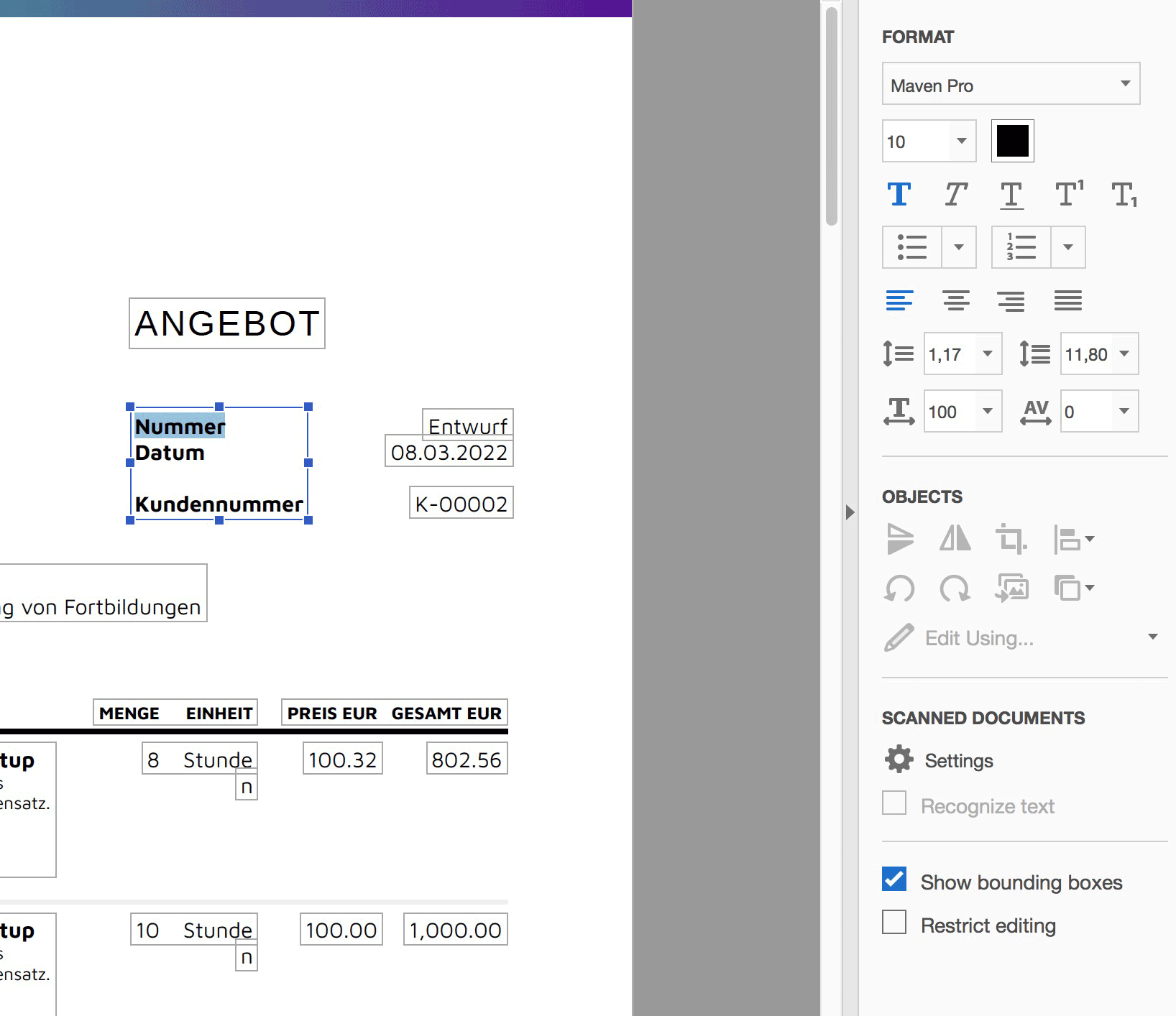
Task: Open the black font color swatch
Action: tap(1012, 141)
